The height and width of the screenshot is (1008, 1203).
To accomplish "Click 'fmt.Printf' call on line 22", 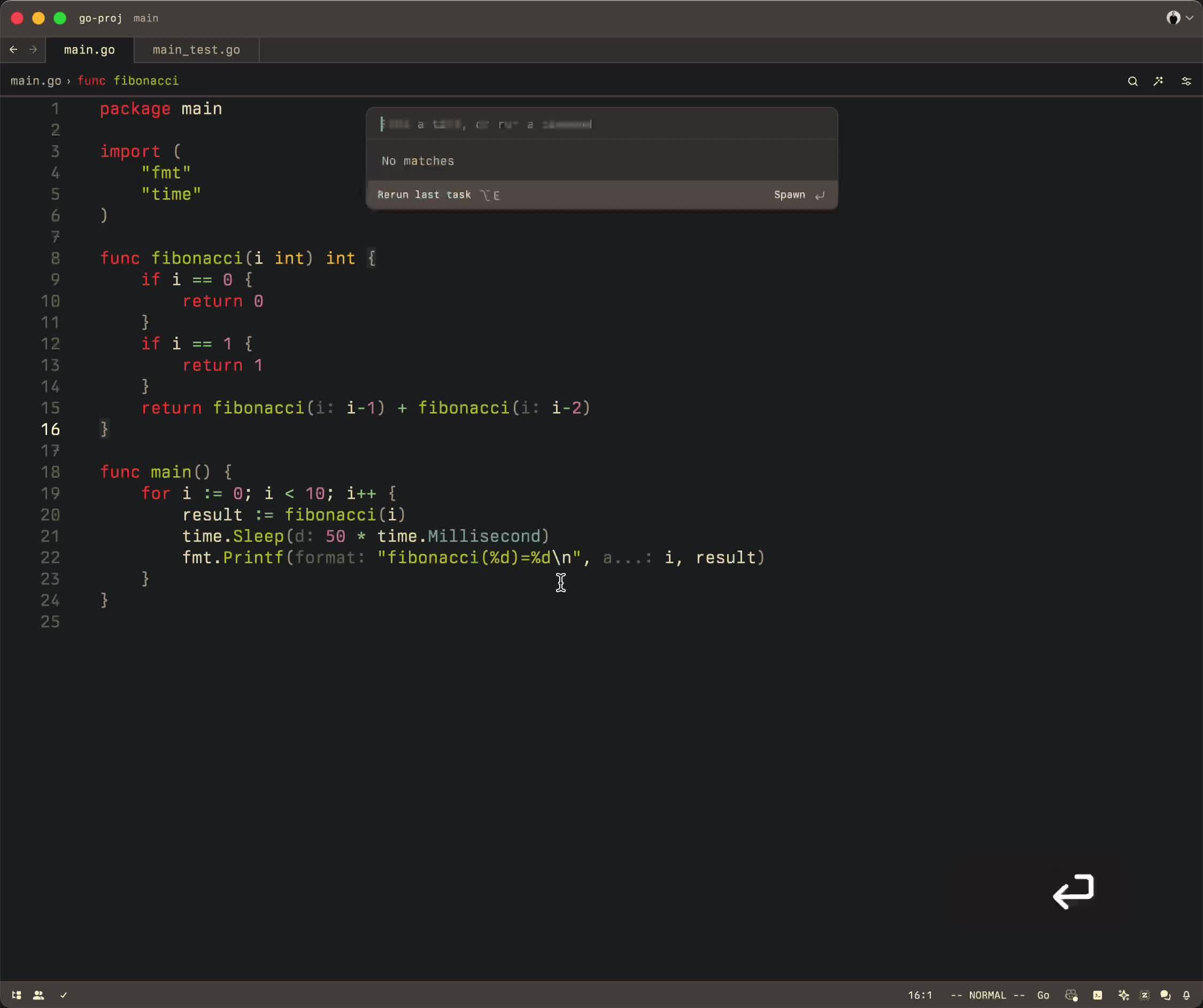I will click(x=233, y=557).
